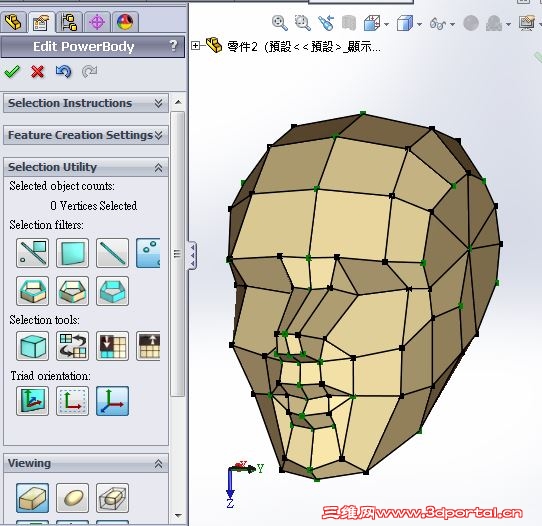Open the Hide/Show Items dropdown arrow
The image size is (542, 526).
tap(452, 24)
